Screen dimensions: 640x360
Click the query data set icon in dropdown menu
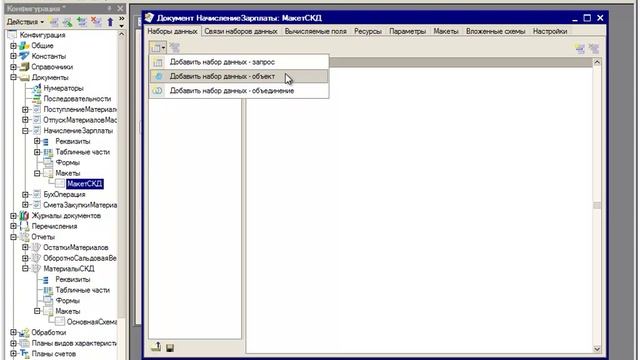pos(158,62)
